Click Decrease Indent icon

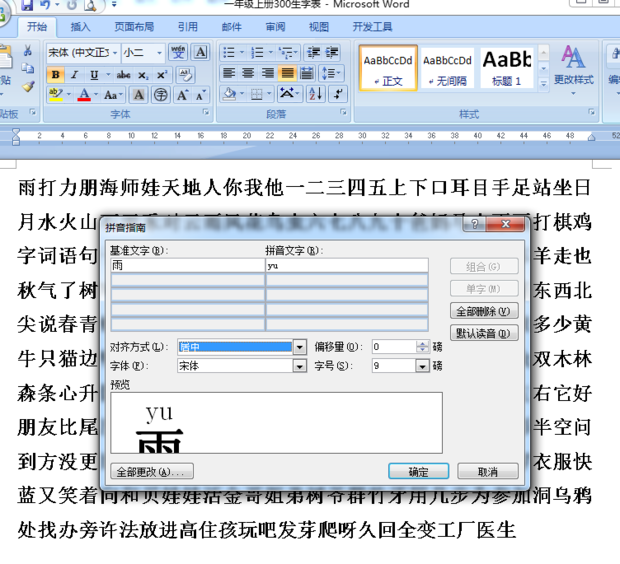(x=314, y=52)
